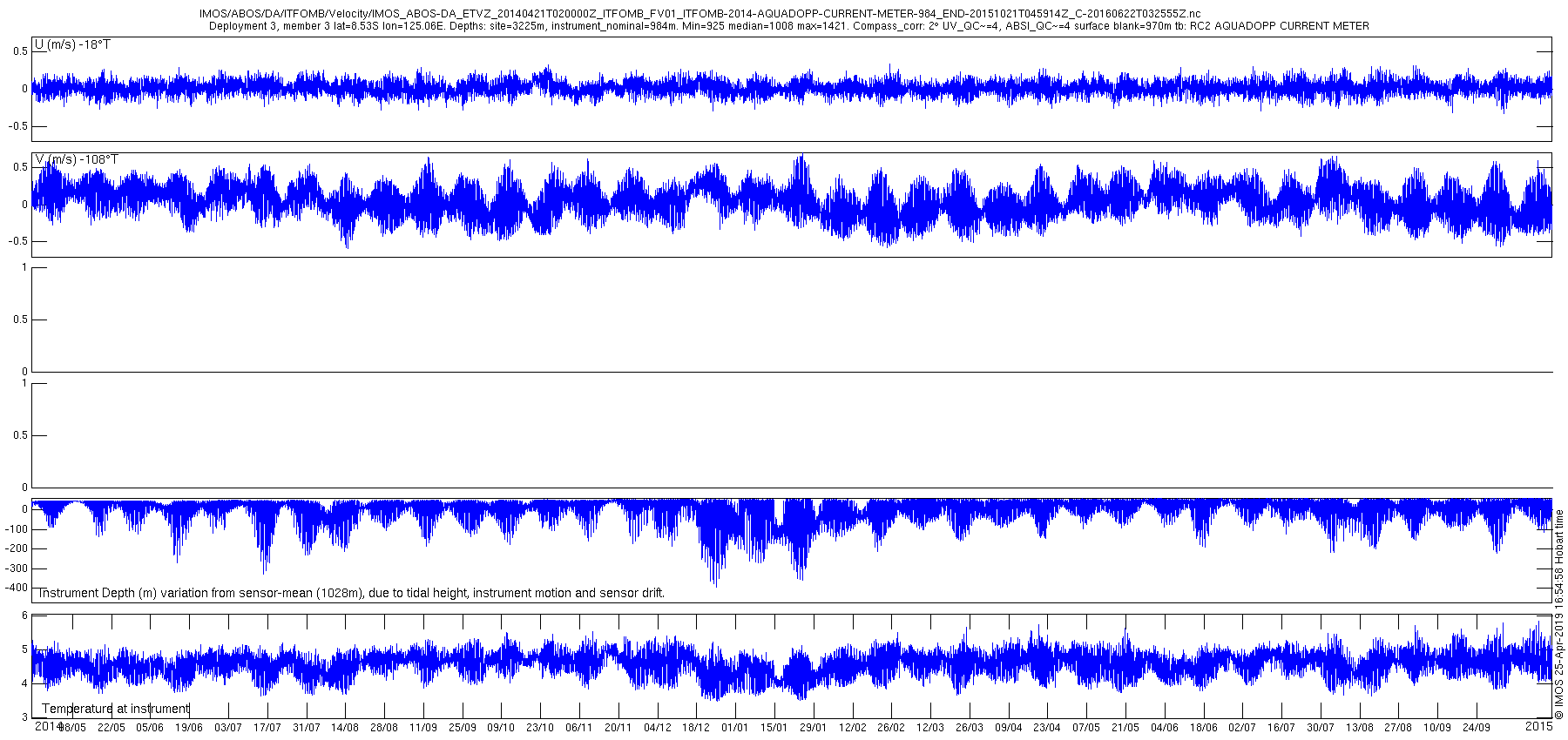This screenshot has height=740, width=1568.
Task: Click the 3 tick on the temperature axis
Action: (x=24, y=717)
